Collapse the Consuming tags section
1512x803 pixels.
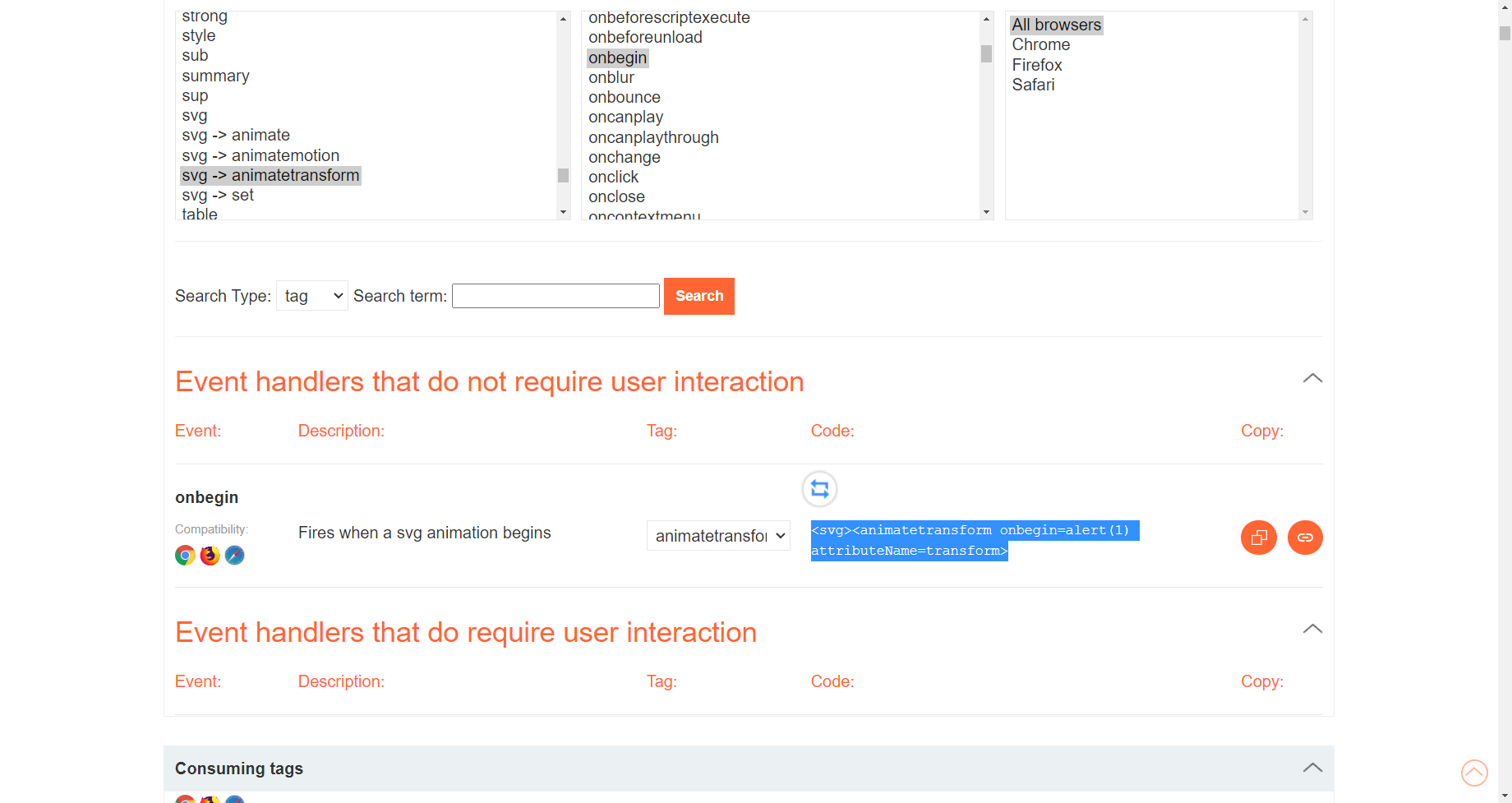[x=1312, y=768]
